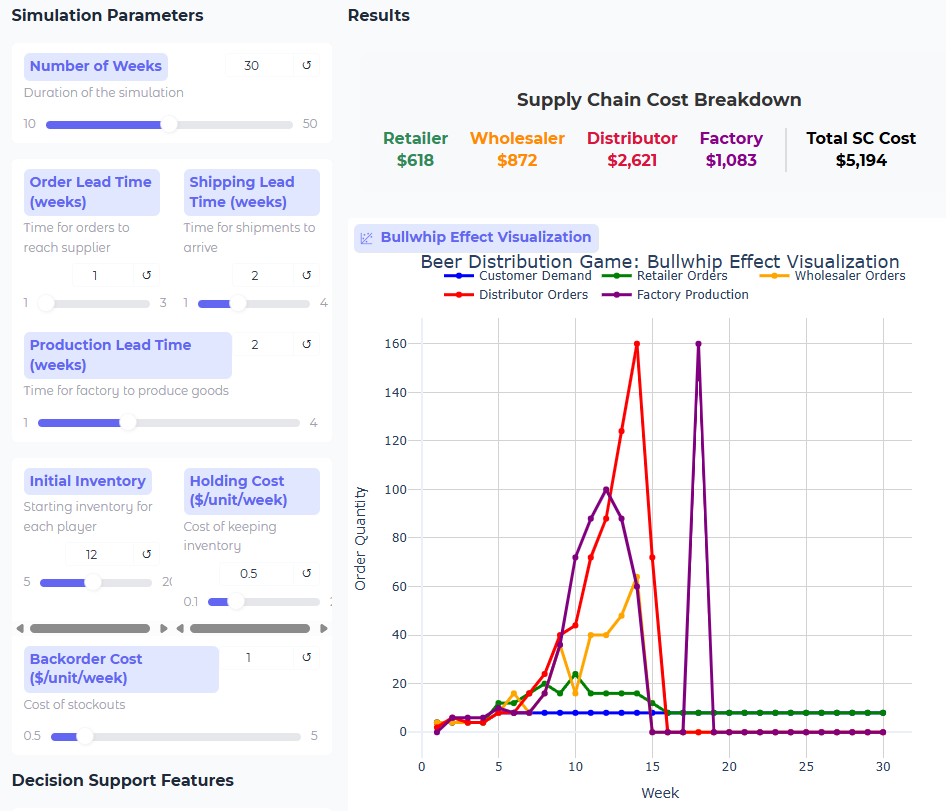Reset the Shipping Lead Time value
This screenshot has height=811, width=946.
(x=306, y=275)
